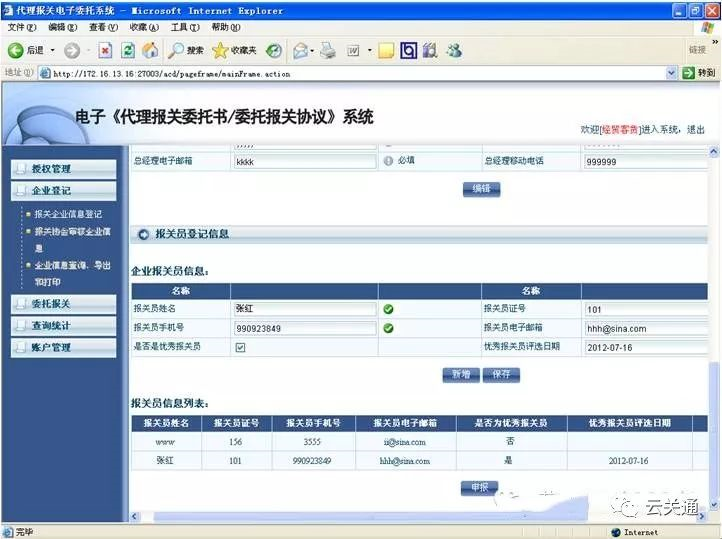Viewport: 722px width, 539px height.
Task: Open the History toolbar icon
Action: pyautogui.click(x=274, y=50)
